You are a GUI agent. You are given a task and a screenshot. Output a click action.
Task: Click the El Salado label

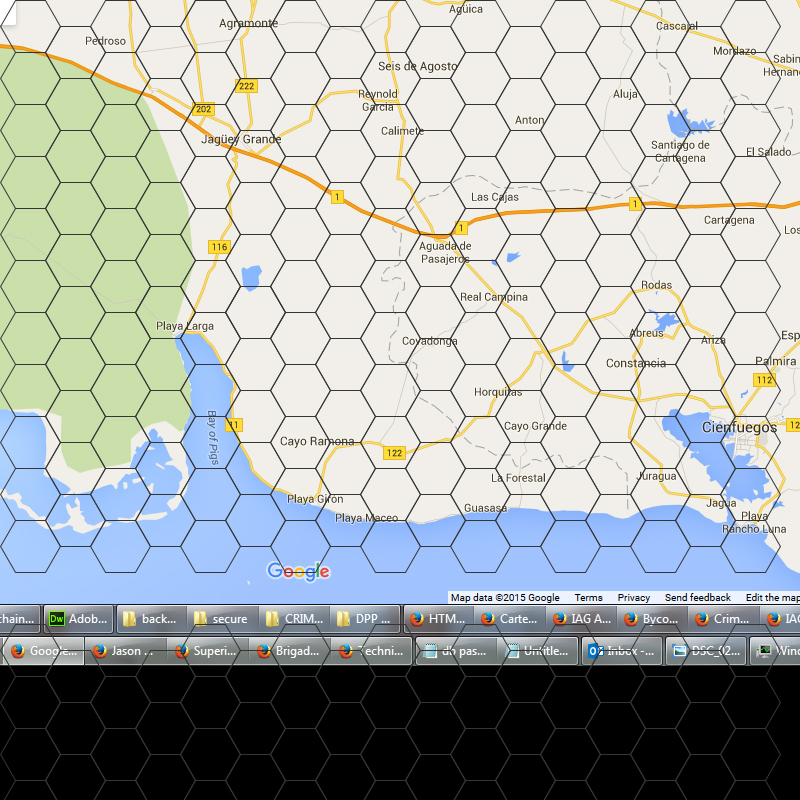pos(768,152)
